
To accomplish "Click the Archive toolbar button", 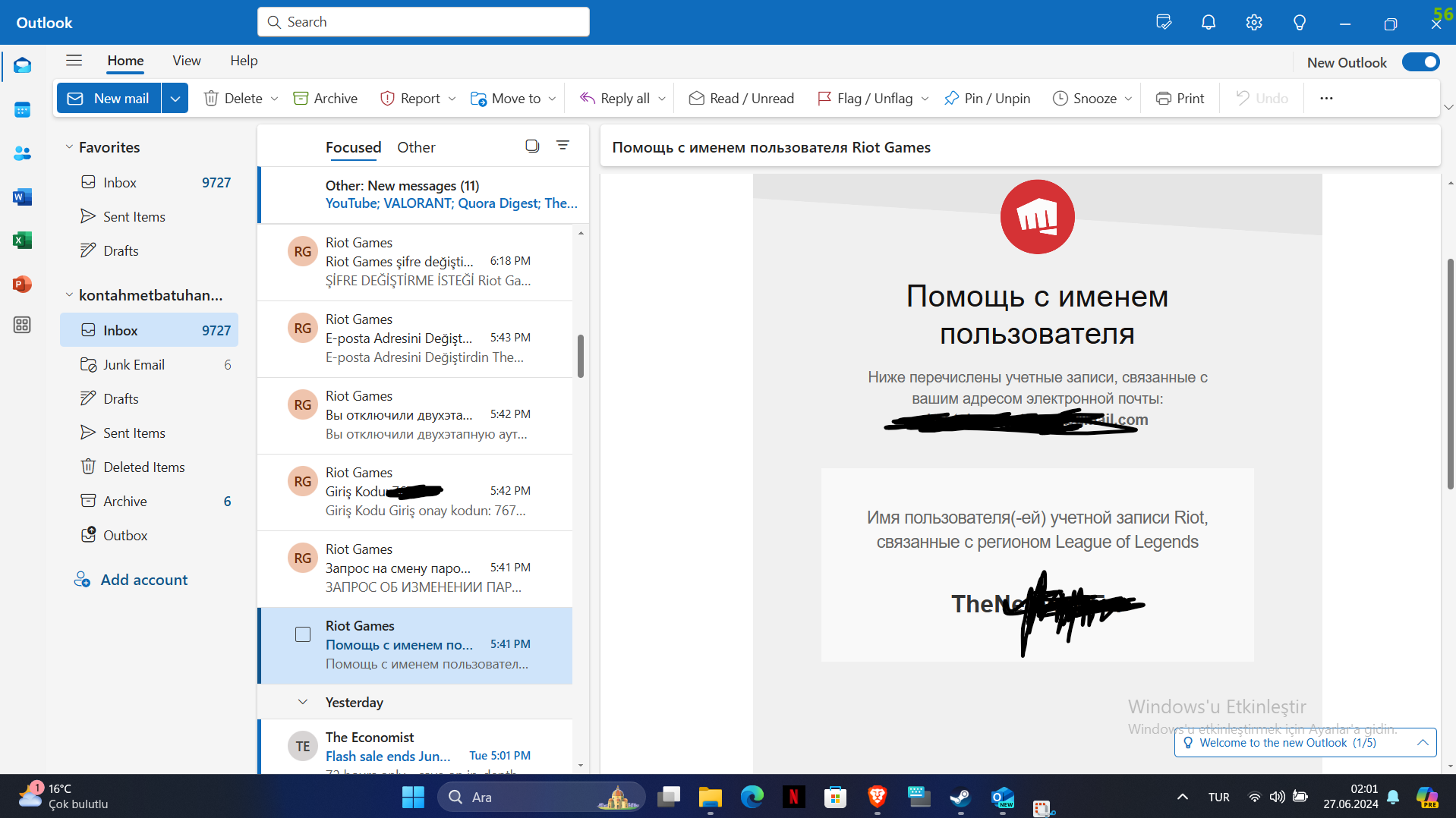I will click(x=326, y=99).
